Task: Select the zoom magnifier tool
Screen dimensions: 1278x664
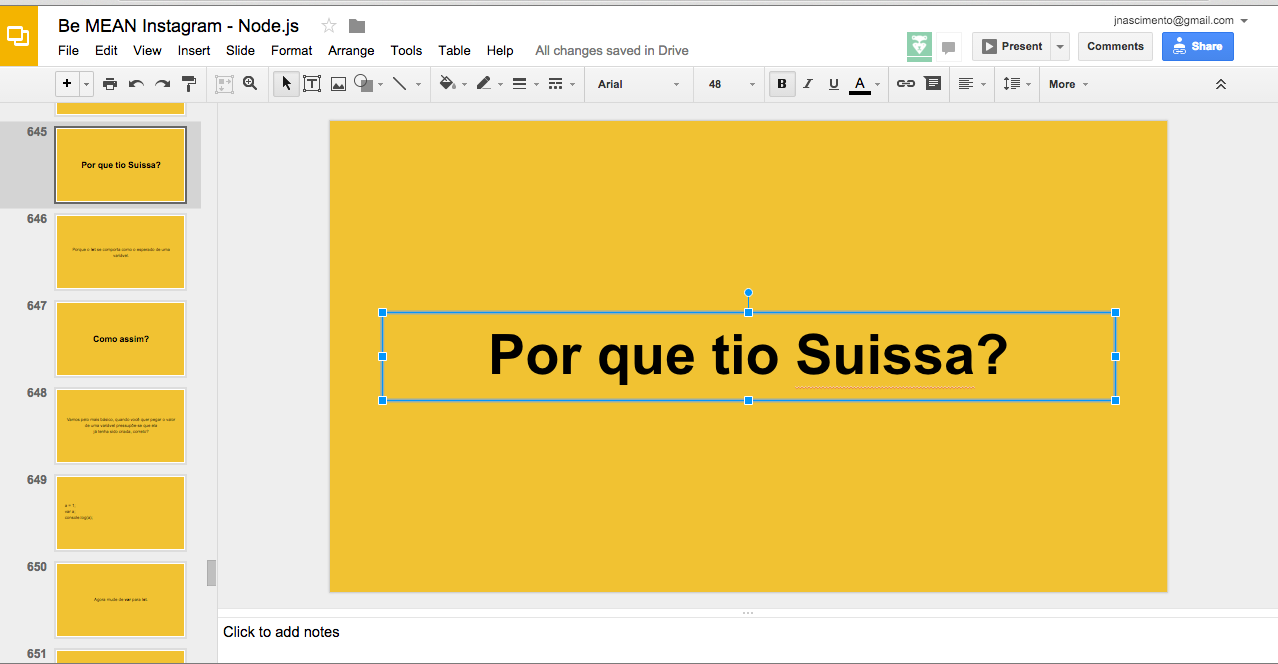Action: coord(250,84)
